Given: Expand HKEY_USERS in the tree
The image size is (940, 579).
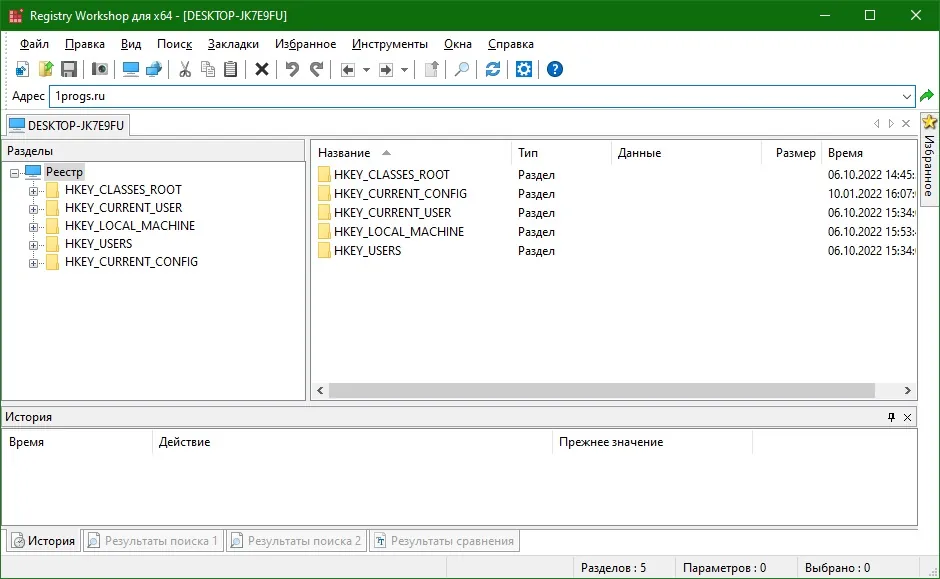Looking at the screenshot, I should coord(34,245).
